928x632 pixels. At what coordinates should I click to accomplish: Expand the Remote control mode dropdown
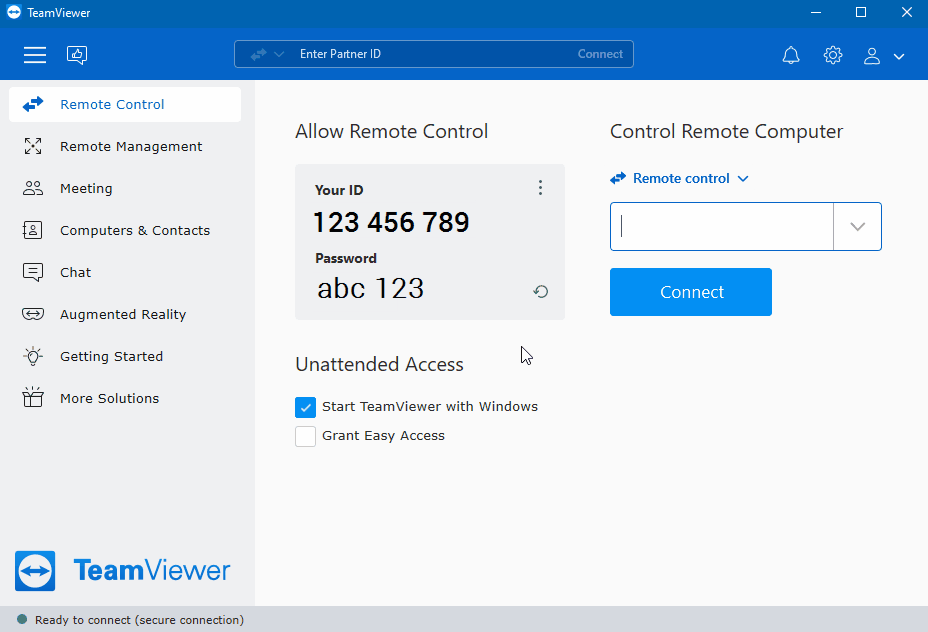680,178
